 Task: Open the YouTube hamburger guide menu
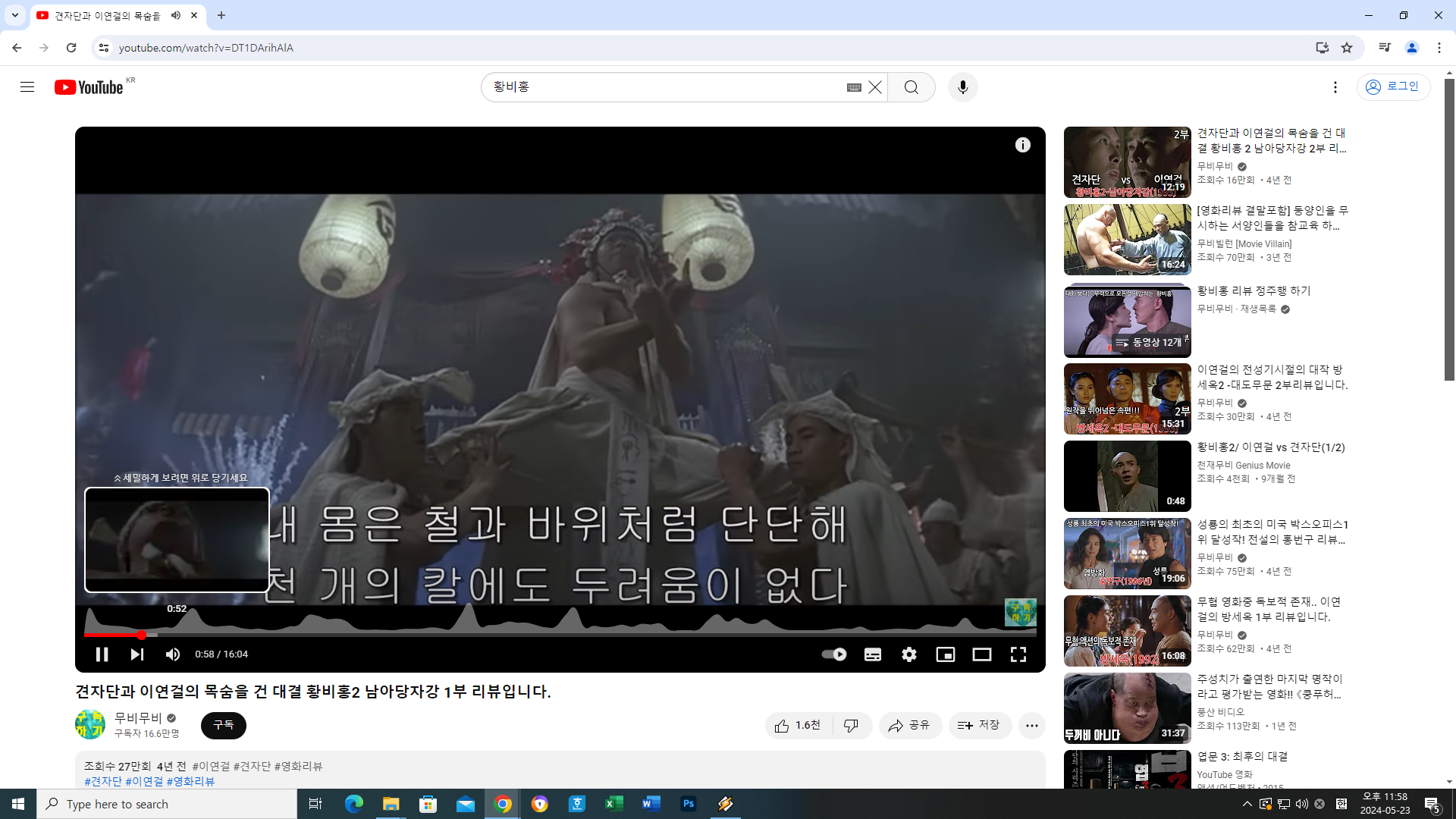27,87
